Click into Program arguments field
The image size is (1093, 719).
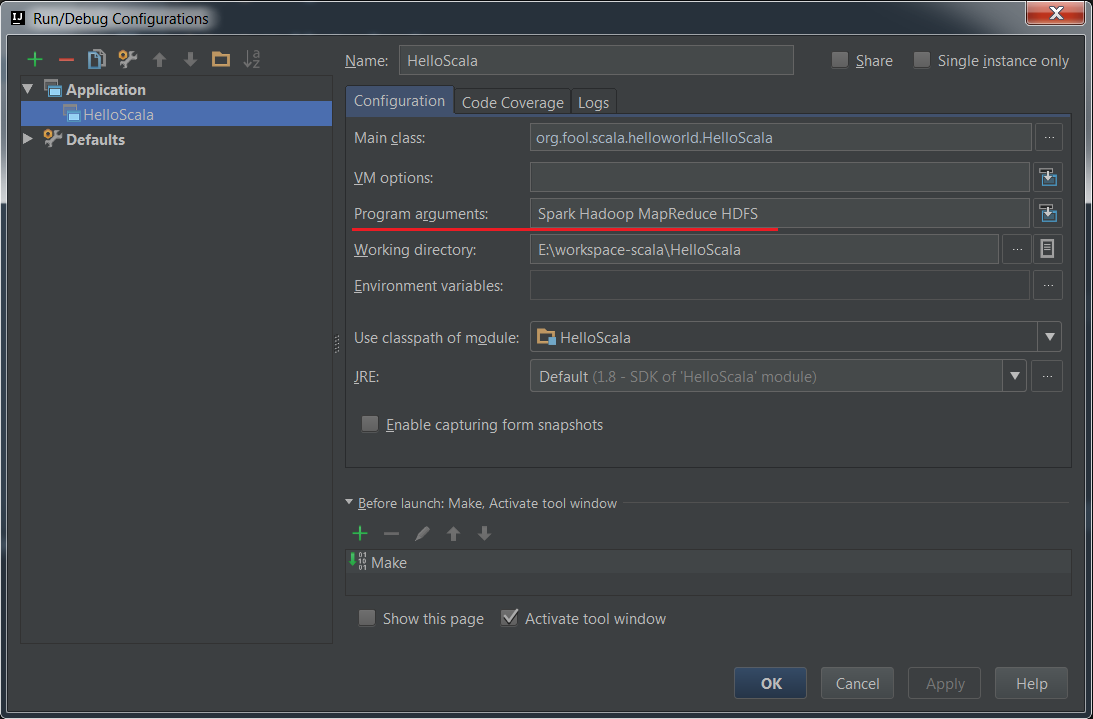(780, 213)
